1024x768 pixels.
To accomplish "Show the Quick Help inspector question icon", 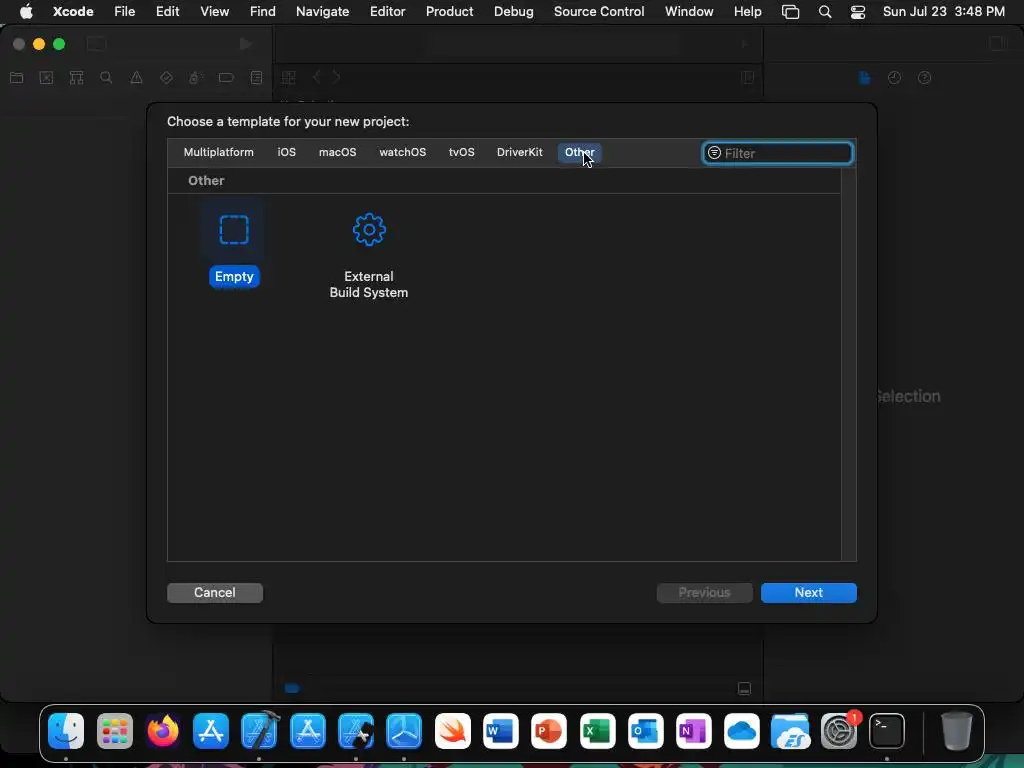I will pyautogui.click(x=924, y=78).
